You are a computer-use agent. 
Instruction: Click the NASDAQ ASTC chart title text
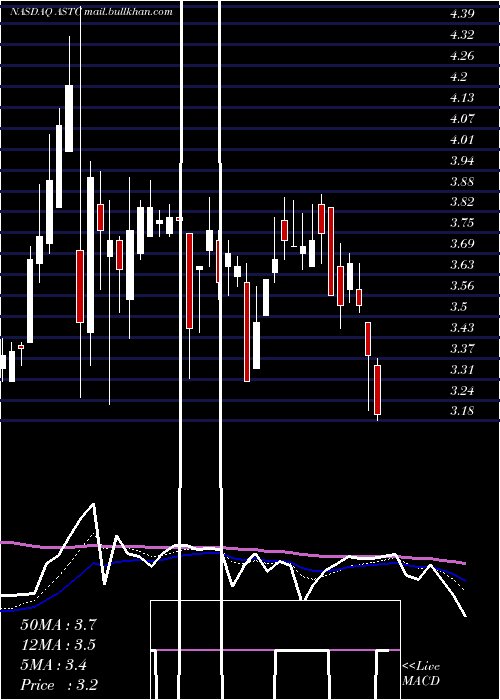(x=46, y=12)
